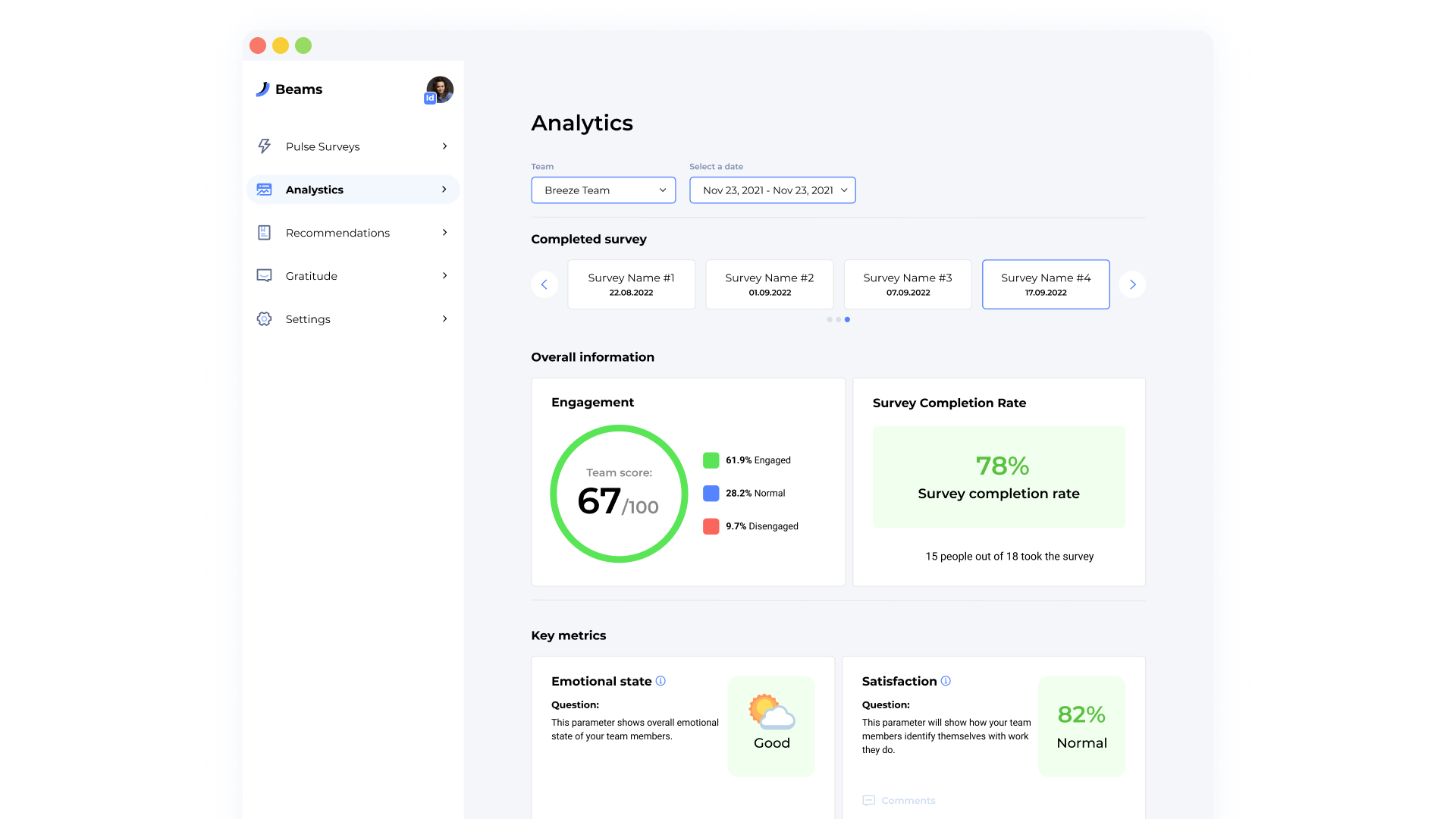Switch to the Analytics sidebar item

click(x=313, y=189)
